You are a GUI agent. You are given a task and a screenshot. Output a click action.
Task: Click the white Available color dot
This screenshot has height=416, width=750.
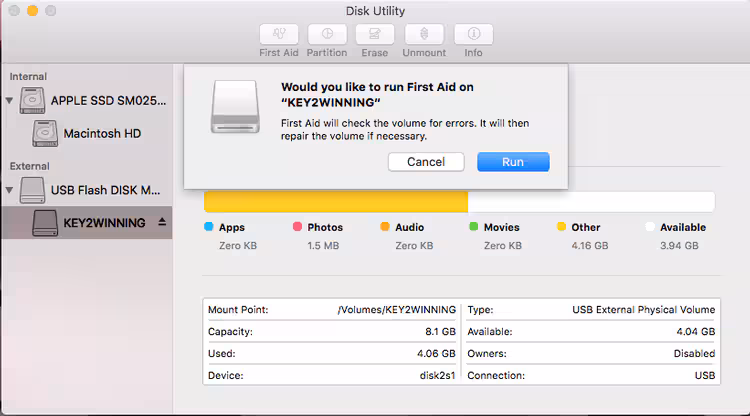[650, 227]
